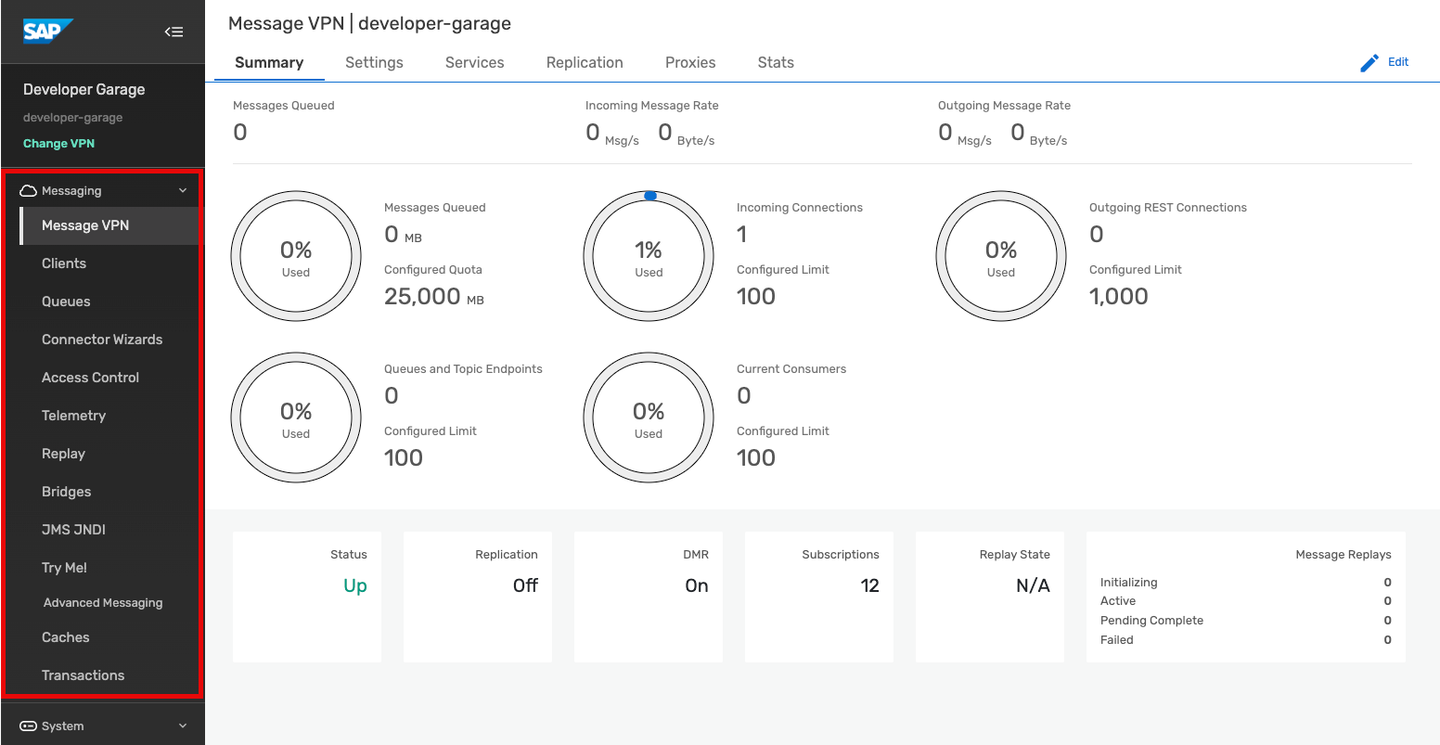This screenshot has height=745, width=1440.
Task: Click the Messages Queued usage gauge
Action: pyautogui.click(x=296, y=257)
